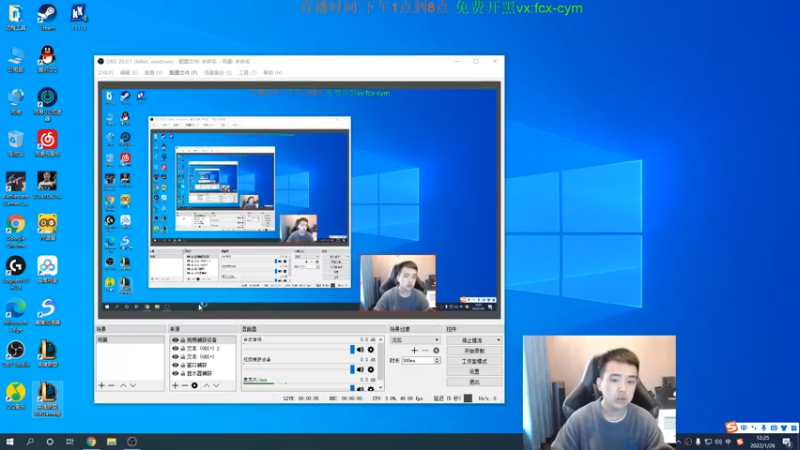Click down arrow on mixer scrollbar
Screen dimensions: 800x450
(381, 388)
